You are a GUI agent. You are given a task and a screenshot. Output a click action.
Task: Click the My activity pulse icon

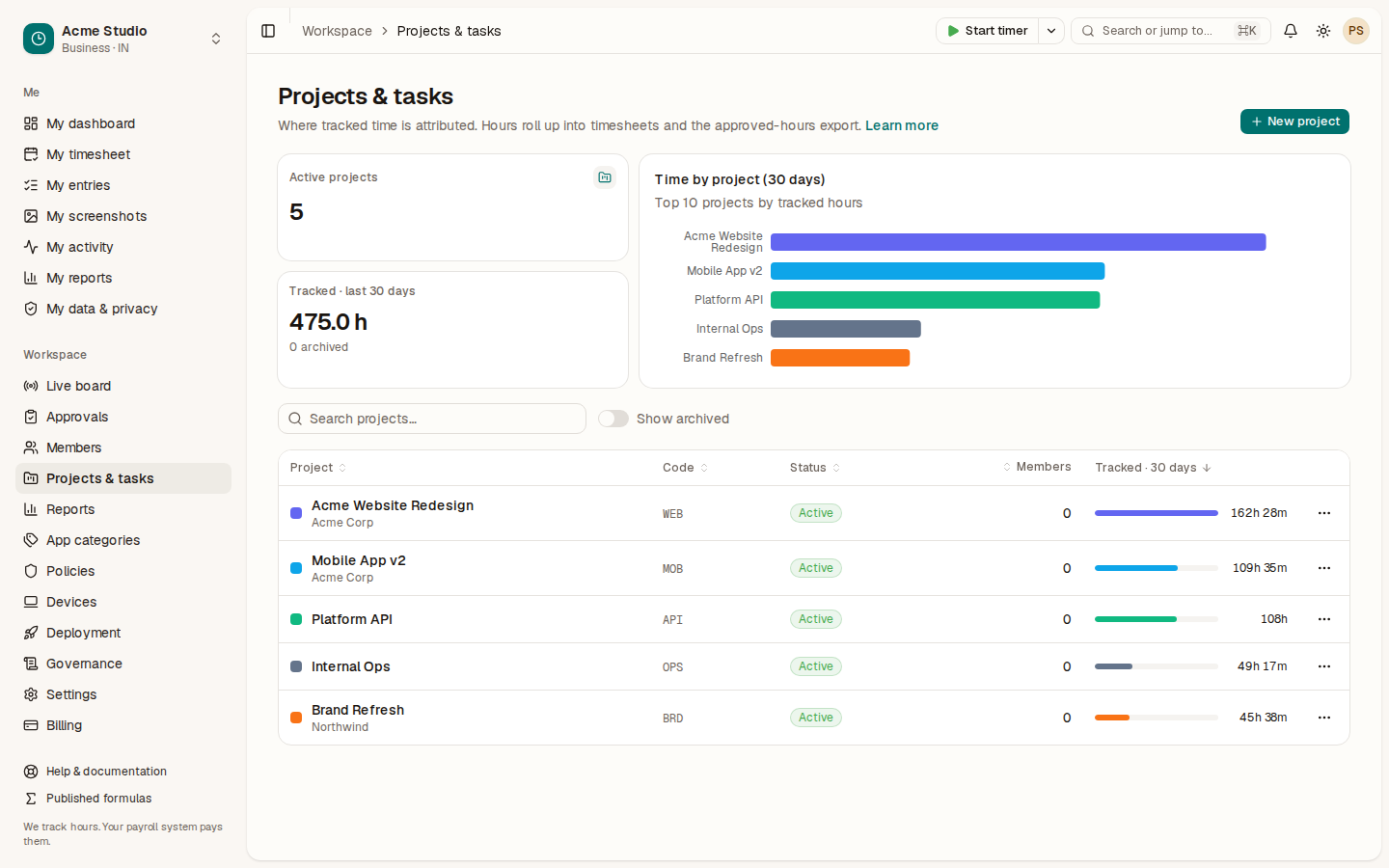(x=31, y=247)
